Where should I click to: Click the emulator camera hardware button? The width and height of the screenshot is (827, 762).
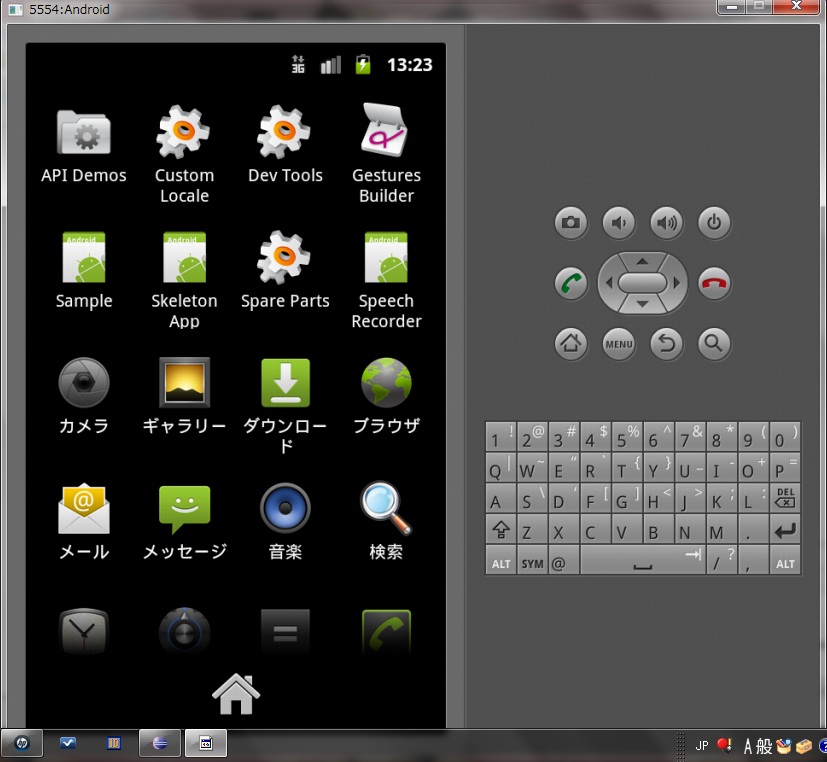click(x=571, y=223)
